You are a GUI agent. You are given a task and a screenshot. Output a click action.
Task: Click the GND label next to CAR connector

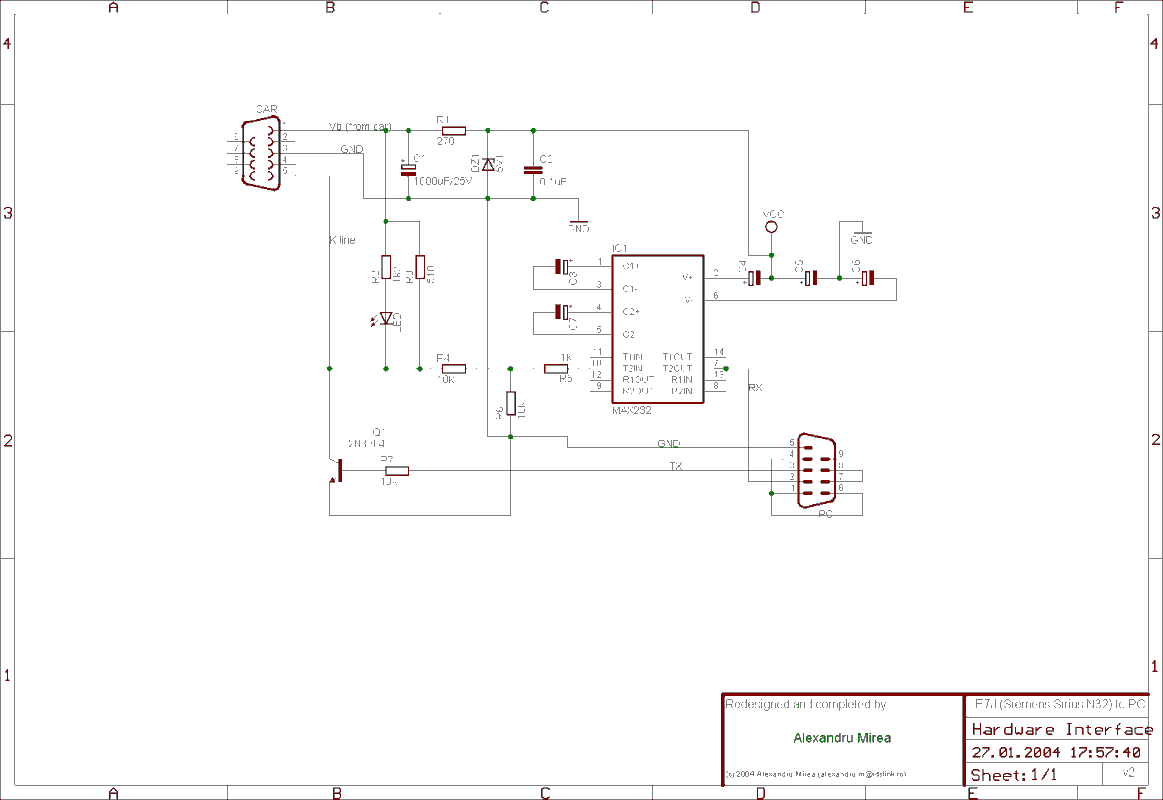click(x=352, y=149)
